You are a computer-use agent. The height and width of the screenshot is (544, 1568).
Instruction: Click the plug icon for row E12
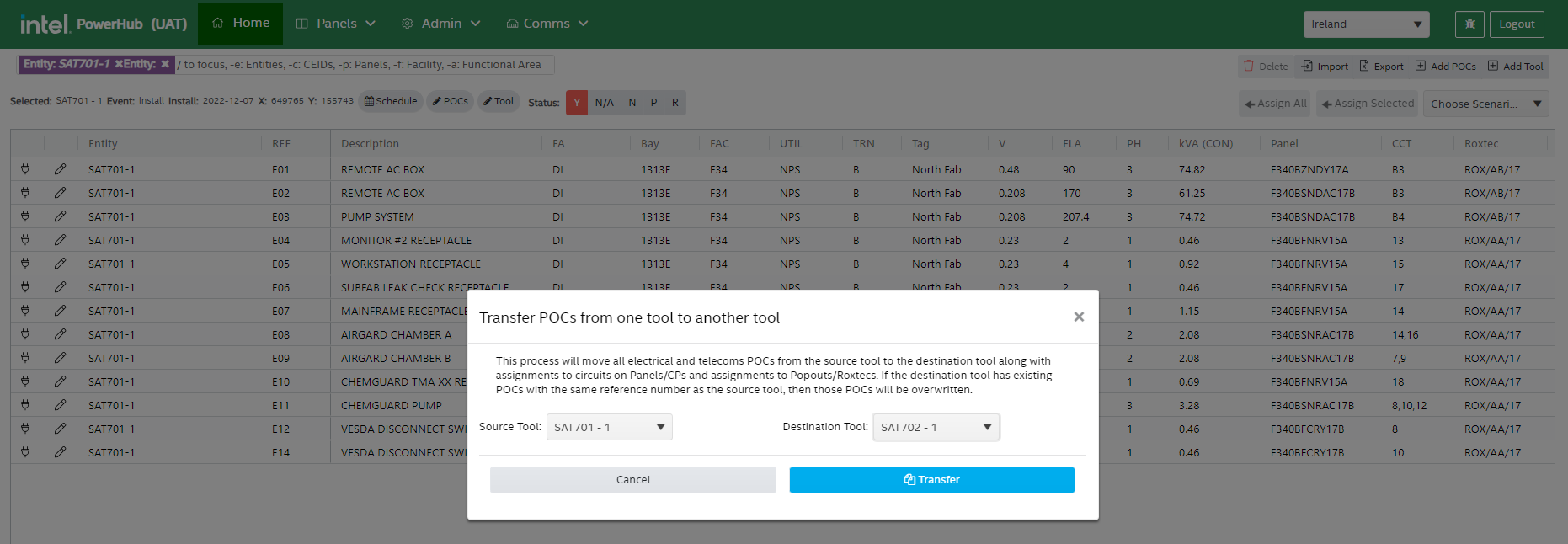(25, 429)
